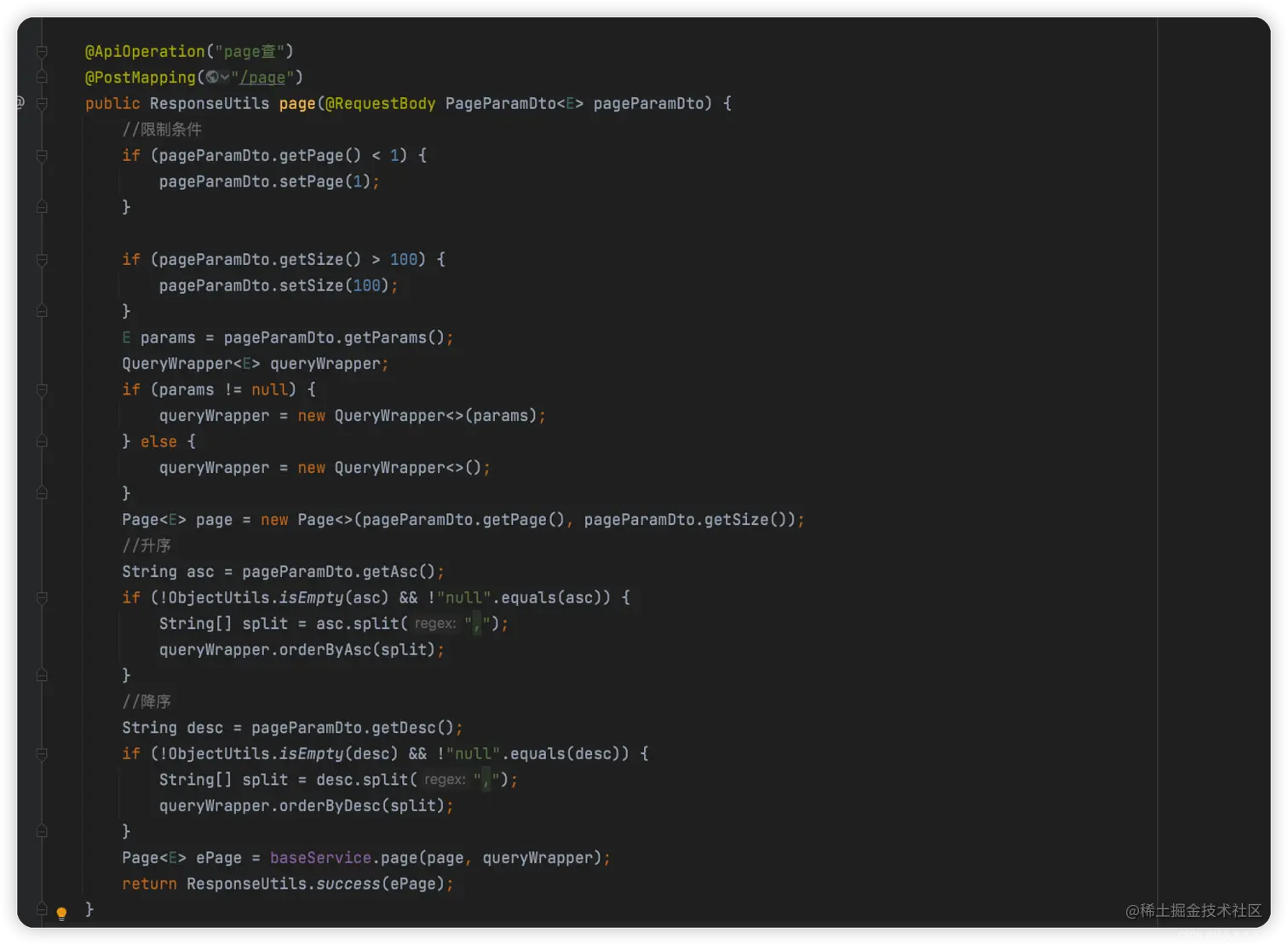Collapse the 'if (pageParamDto.getSize() > 100)' block
Image resolution: width=1288 pixels, height=945 pixels.
tap(42, 260)
